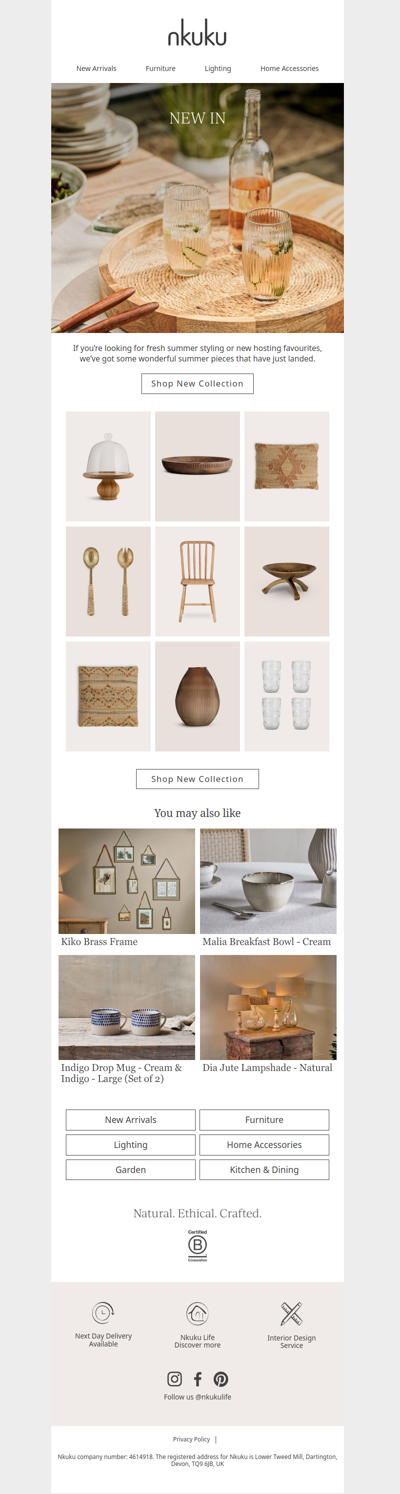Click Shop New Collection button below hero
Viewport: 400px width, 1494px height.
(x=197, y=384)
